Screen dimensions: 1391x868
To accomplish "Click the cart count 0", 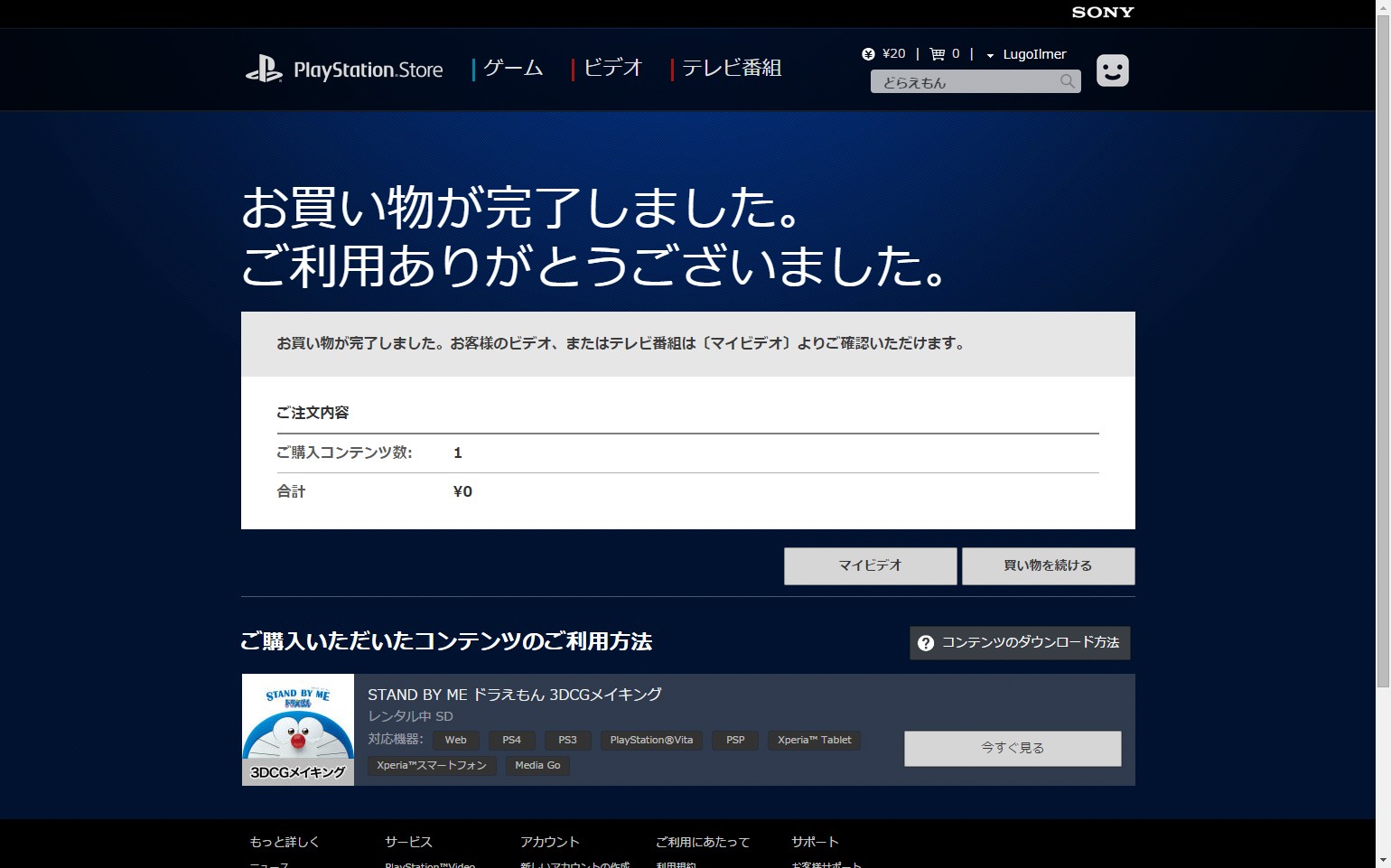I will pyautogui.click(x=956, y=54).
